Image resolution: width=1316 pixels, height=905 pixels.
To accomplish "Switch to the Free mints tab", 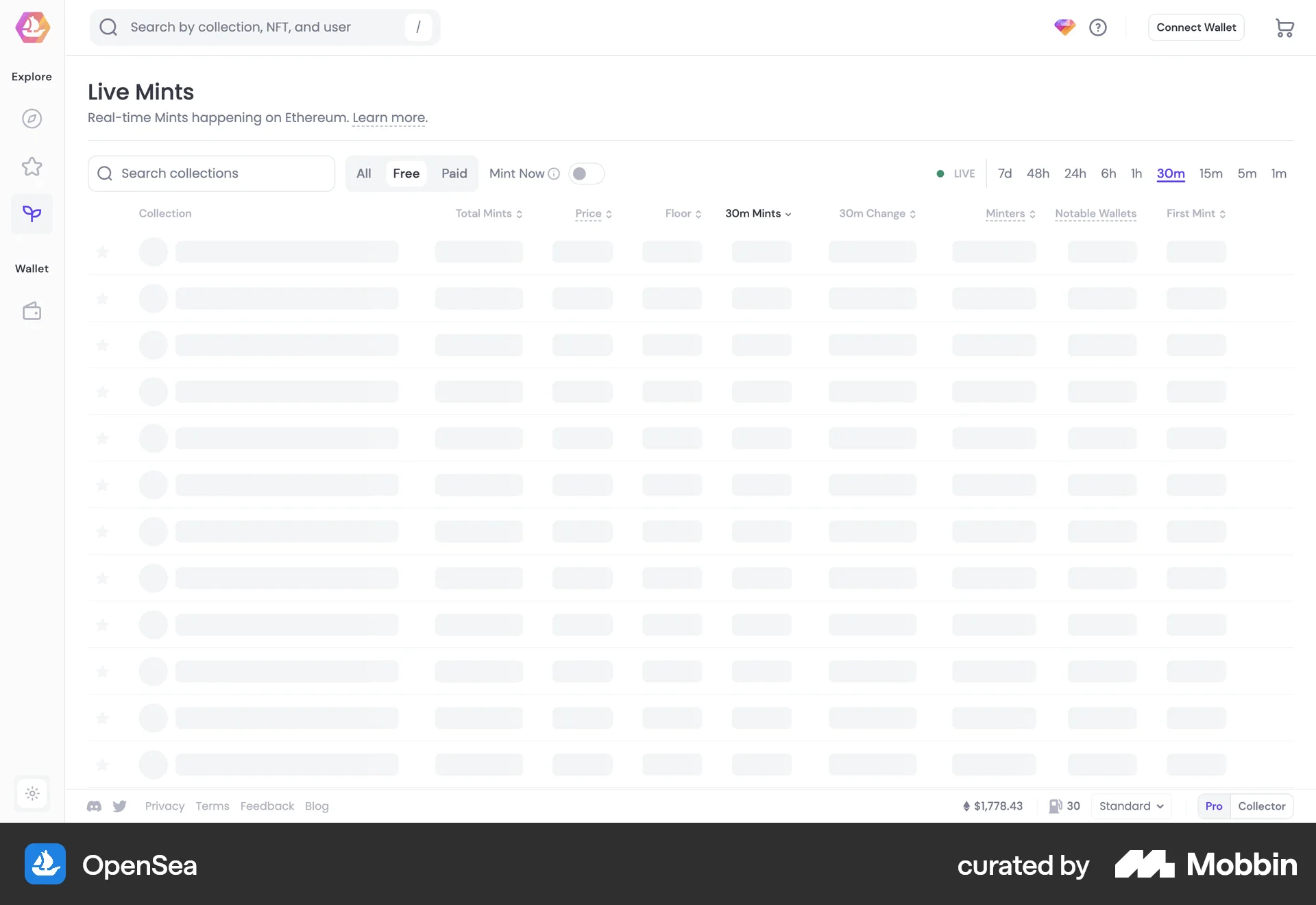I will pos(406,173).
